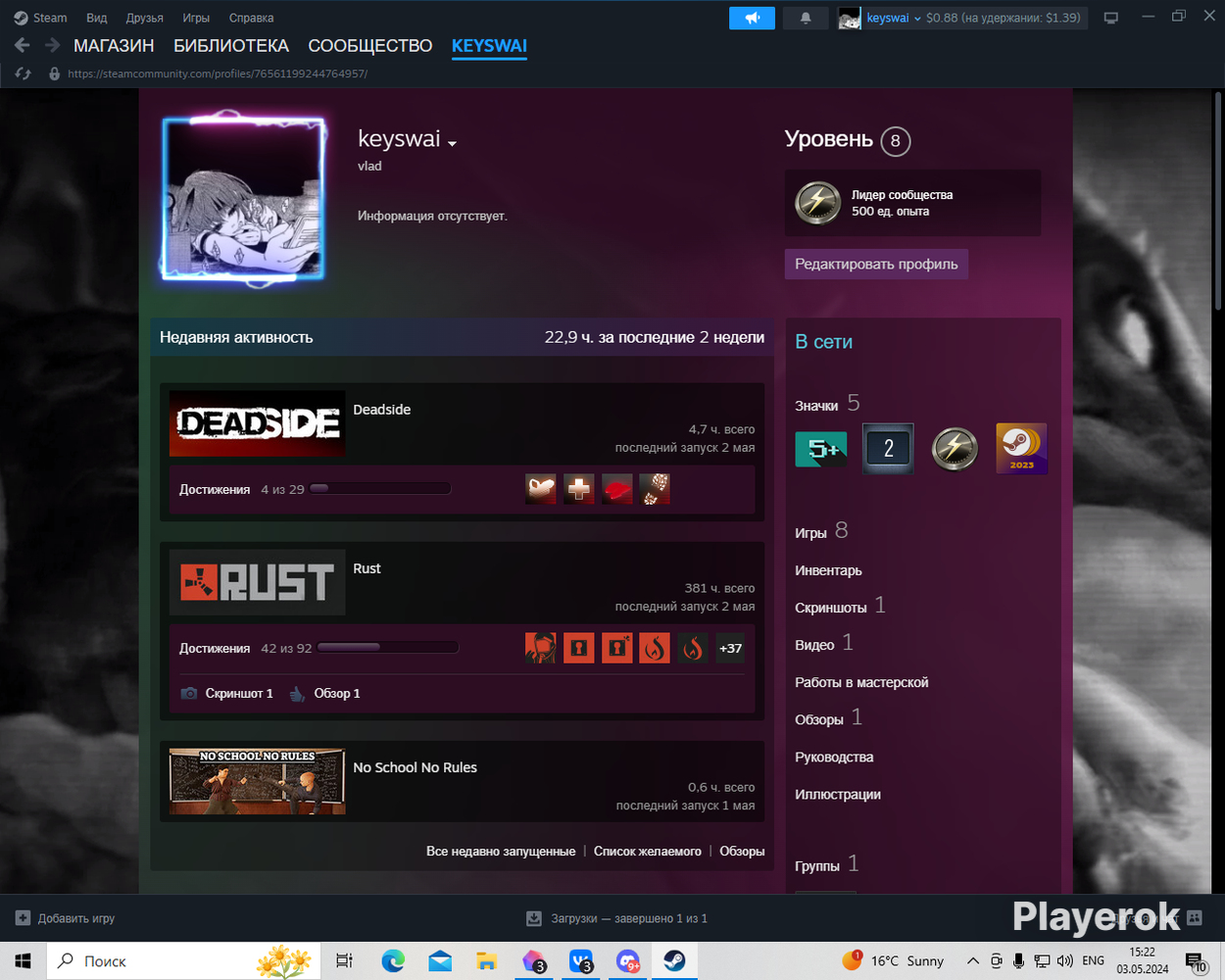Open Скриншоты link in sidebar
The height and width of the screenshot is (980, 1225).
coord(831,608)
